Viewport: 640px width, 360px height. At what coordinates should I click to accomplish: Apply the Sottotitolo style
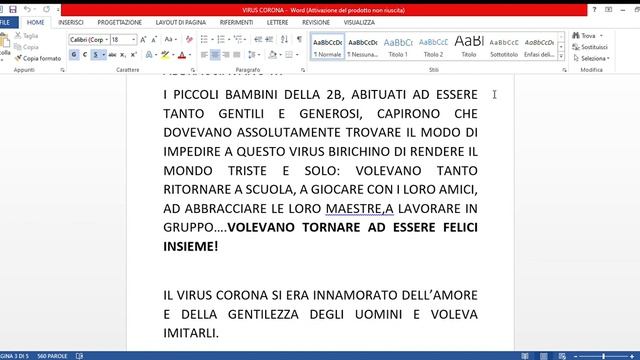(x=504, y=47)
